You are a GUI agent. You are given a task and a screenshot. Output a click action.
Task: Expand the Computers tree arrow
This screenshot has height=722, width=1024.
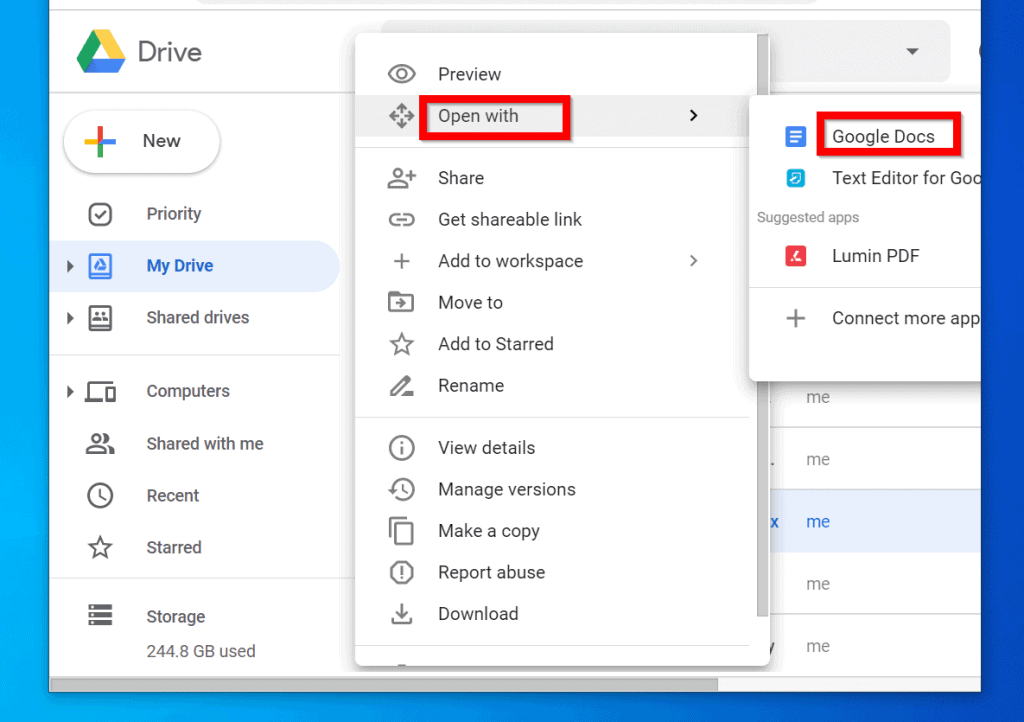pos(70,392)
